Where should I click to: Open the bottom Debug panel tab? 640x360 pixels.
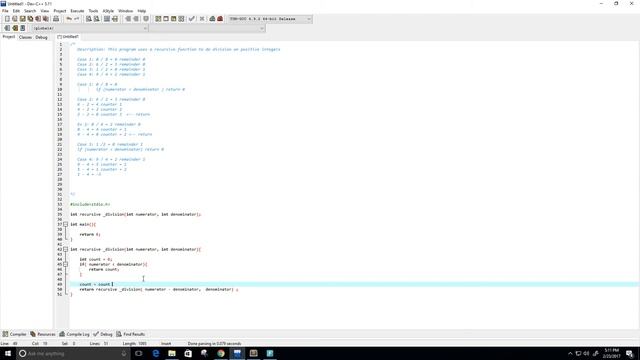102,334
